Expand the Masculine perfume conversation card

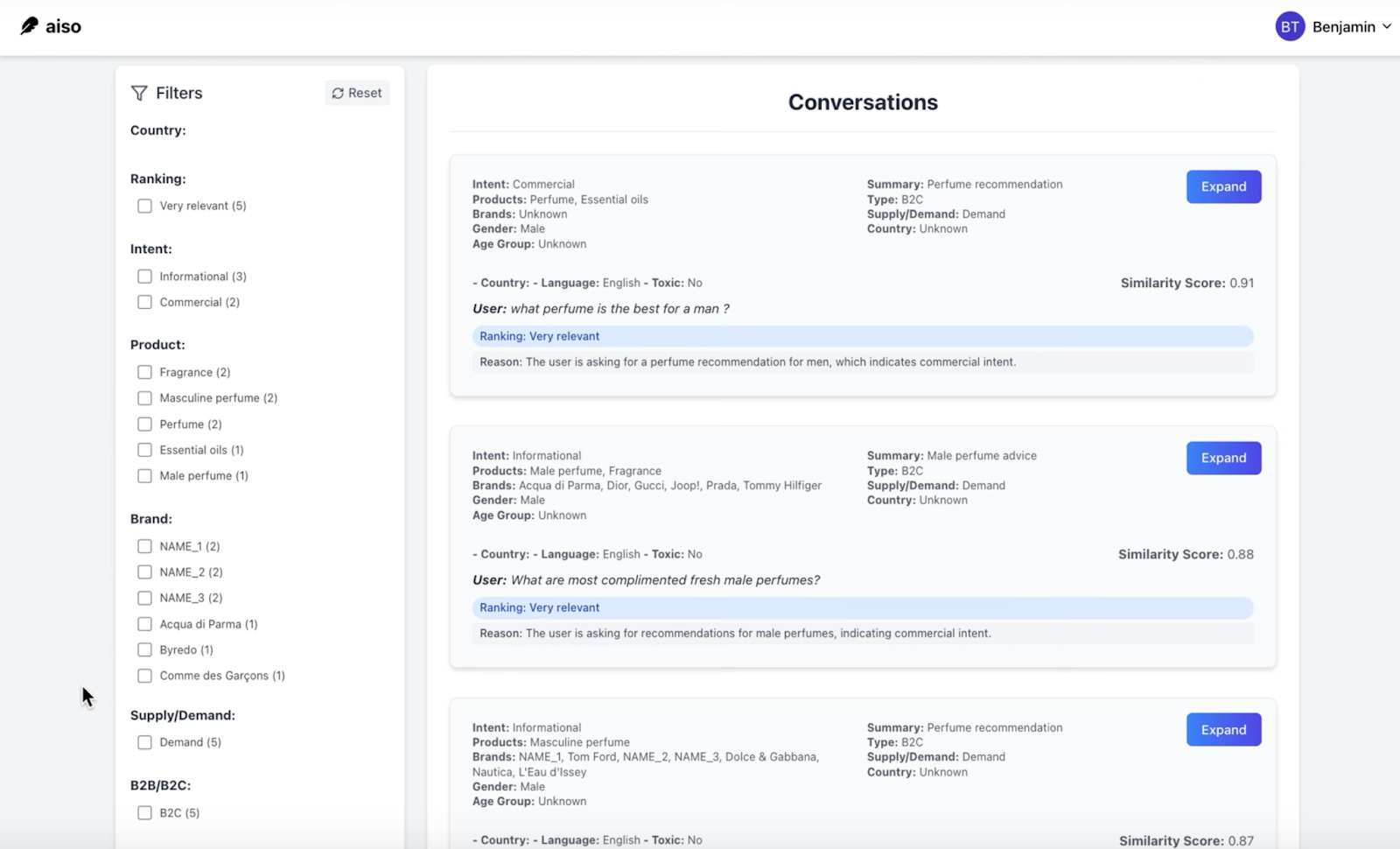(x=1223, y=730)
